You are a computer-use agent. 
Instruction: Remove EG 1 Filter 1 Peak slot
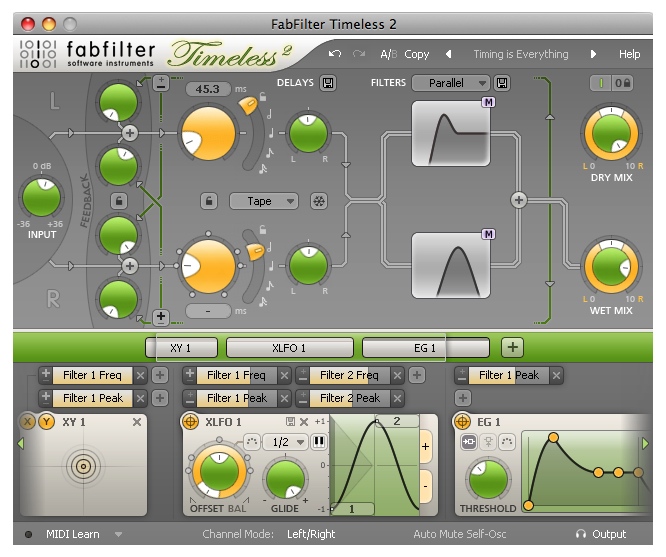556,375
